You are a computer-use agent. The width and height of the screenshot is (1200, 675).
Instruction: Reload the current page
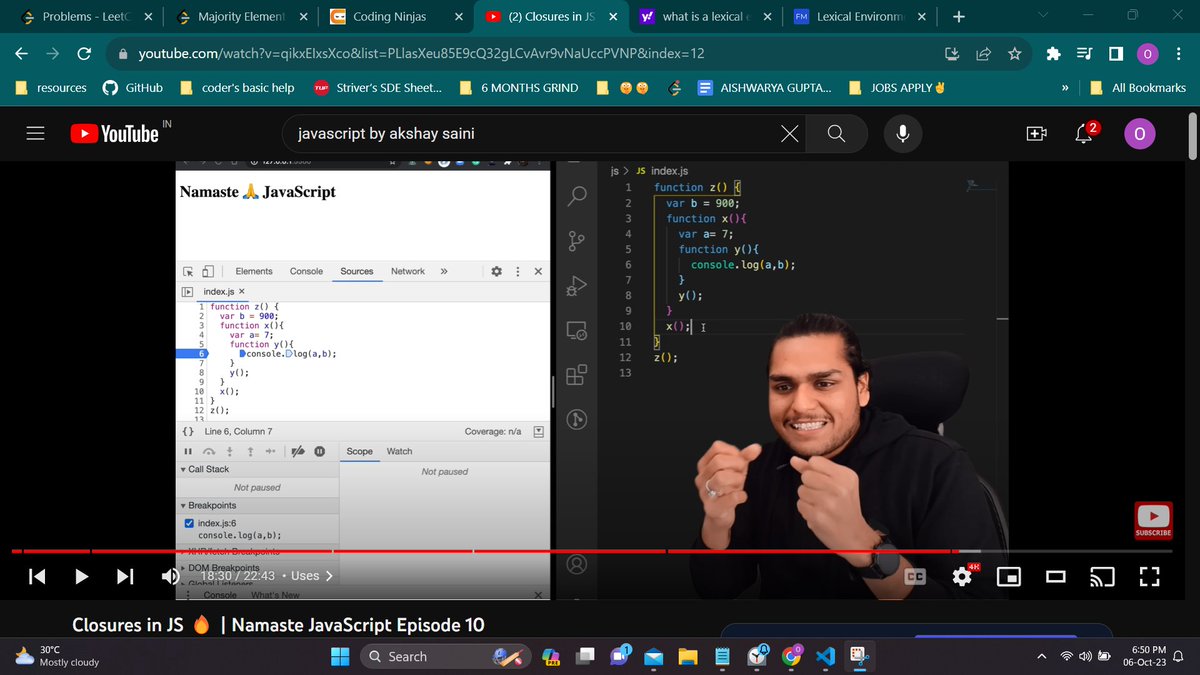coord(84,53)
